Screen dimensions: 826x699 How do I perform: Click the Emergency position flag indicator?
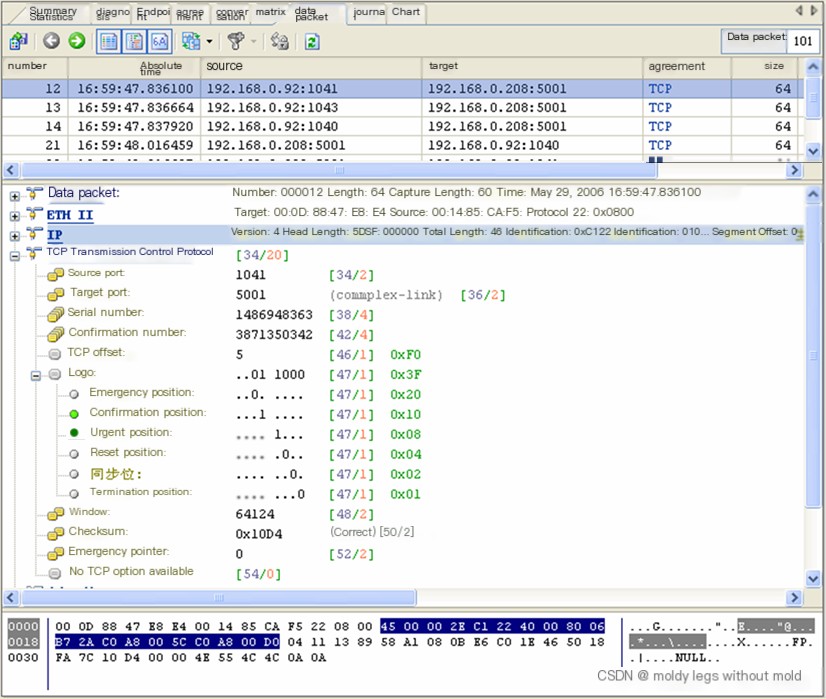coord(74,394)
